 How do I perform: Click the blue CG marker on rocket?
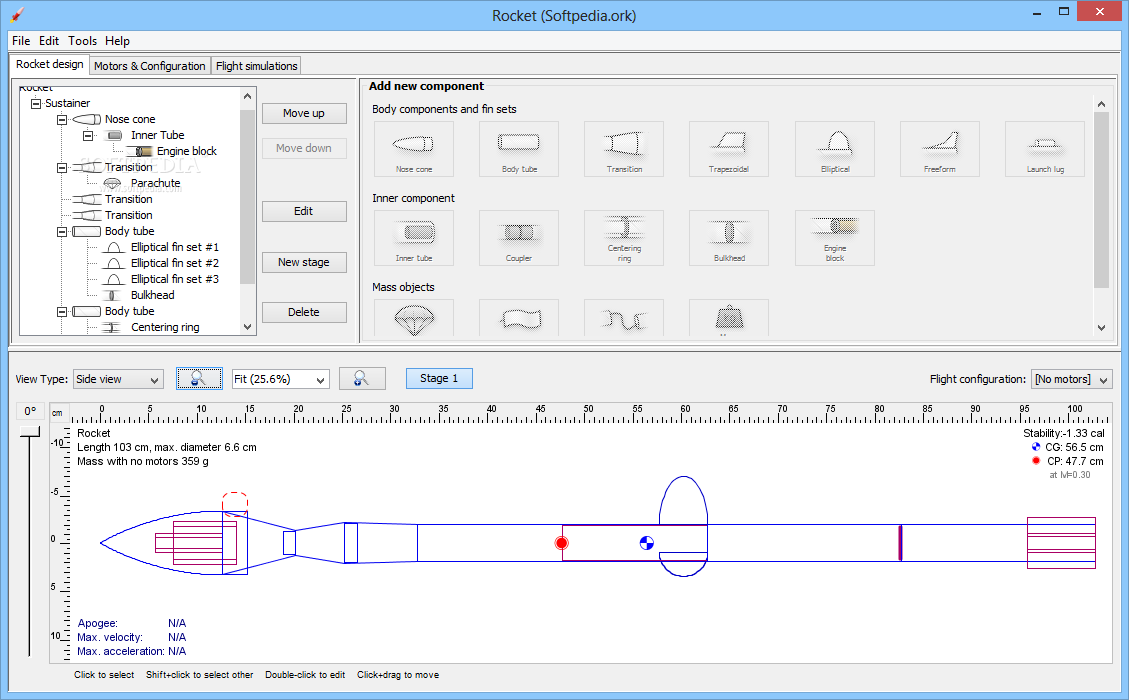pyautogui.click(x=647, y=543)
